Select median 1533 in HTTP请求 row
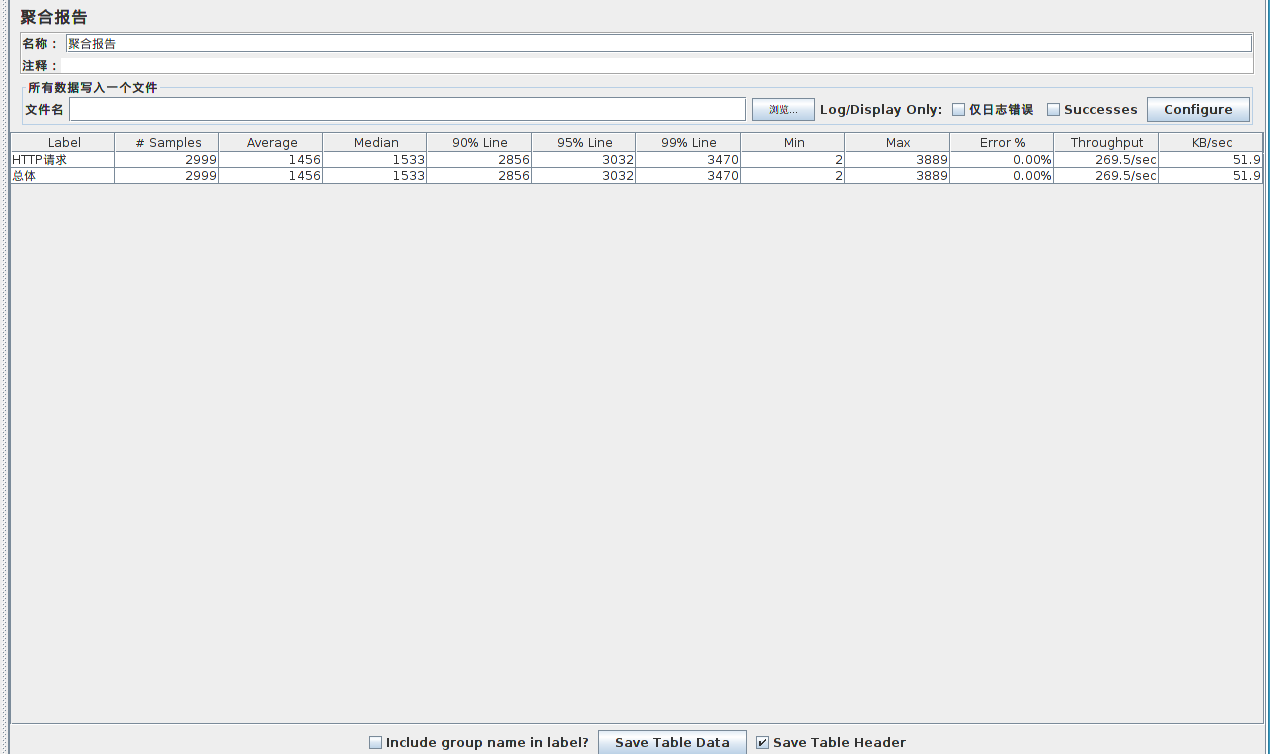The height and width of the screenshot is (754, 1270). tap(375, 159)
